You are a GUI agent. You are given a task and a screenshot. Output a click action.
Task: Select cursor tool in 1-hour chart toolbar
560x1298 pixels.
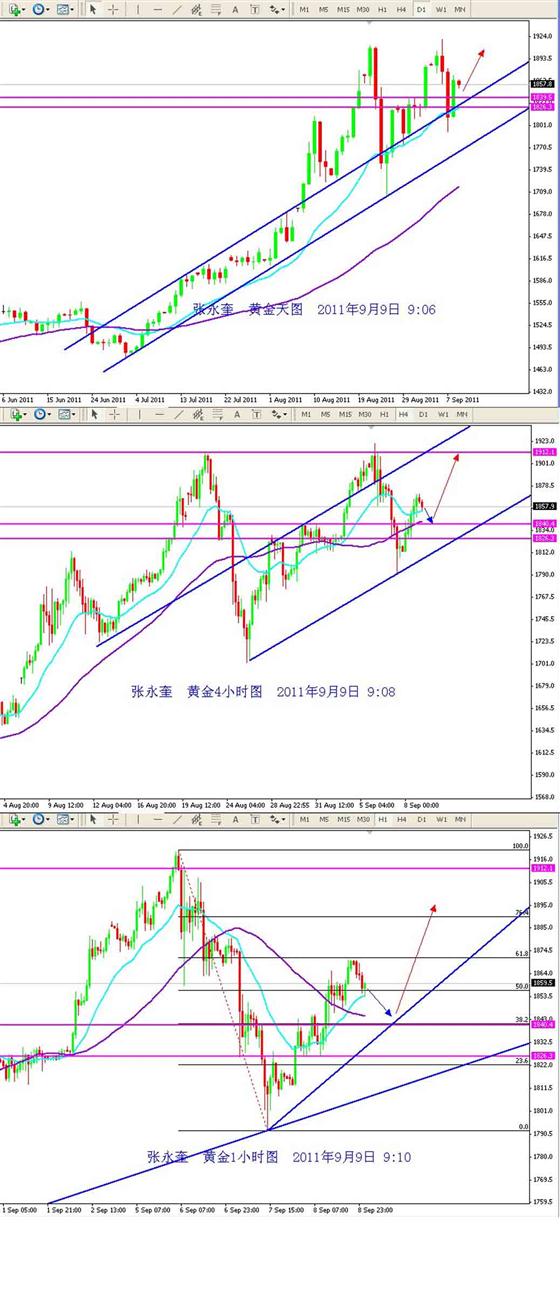pos(94,819)
